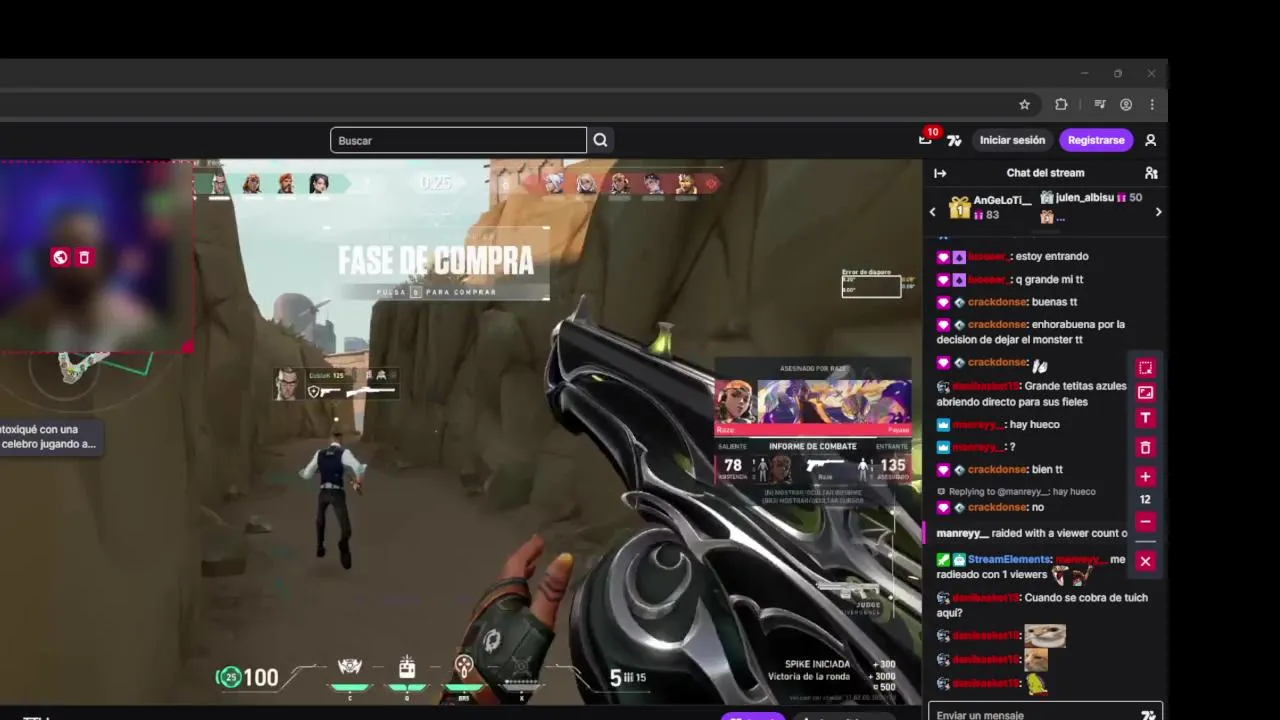Viewport: 1280px width, 720px height.
Task: Open the browser profile avatar icon
Action: 1126,104
